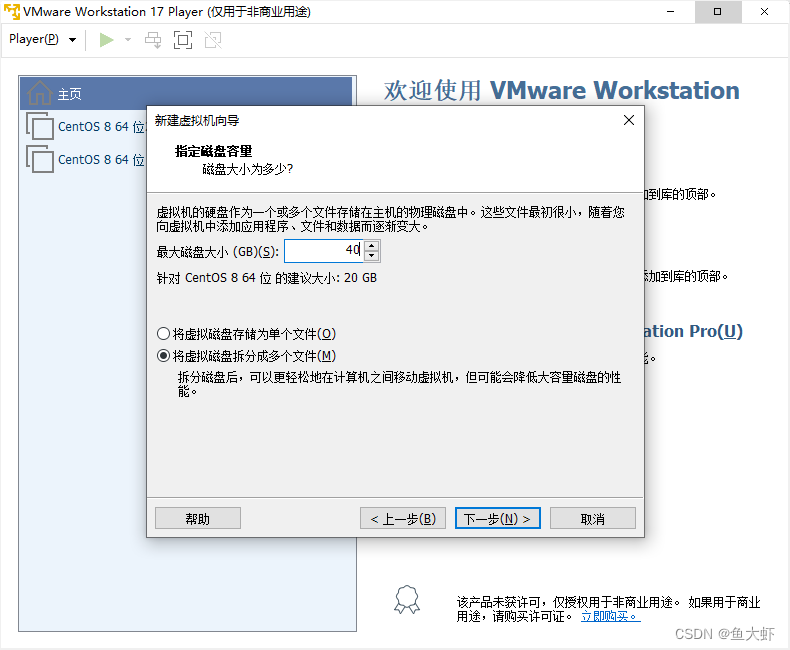Enter full screen mode icon
The height and width of the screenshot is (650, 790).
click(x=183, y=40)
